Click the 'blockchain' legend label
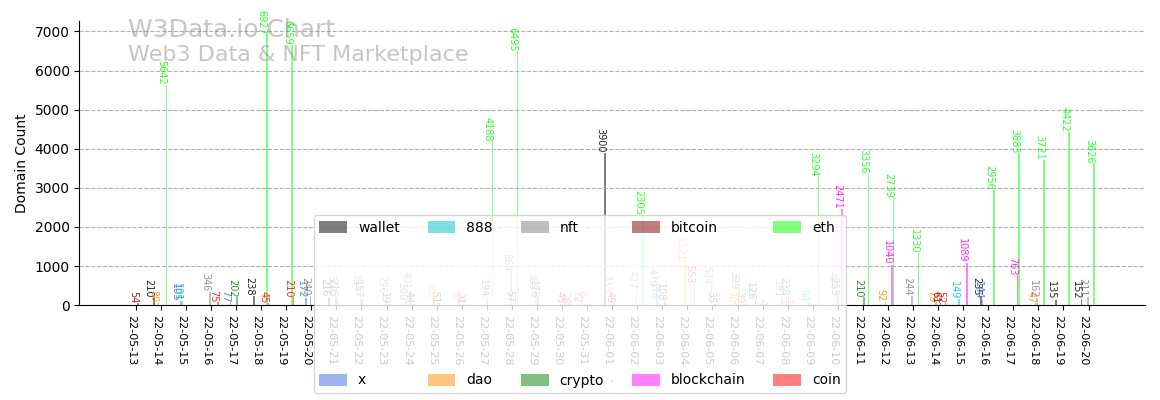This screenshot has width=1160, height=400. point(708,380)
